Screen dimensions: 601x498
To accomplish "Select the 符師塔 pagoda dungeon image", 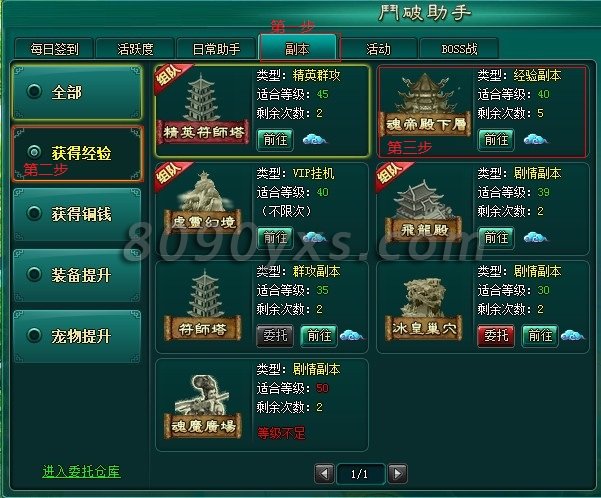I will (203, 305).
